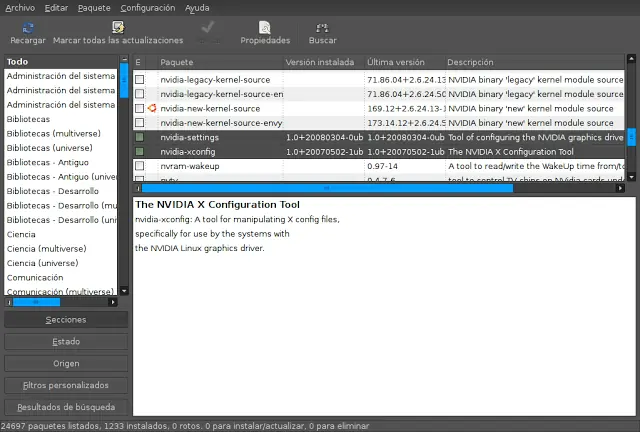Screen dimensions: 640x432
Task: Select Bibliotecas (multiverse) category
Action: coord(61,134)
